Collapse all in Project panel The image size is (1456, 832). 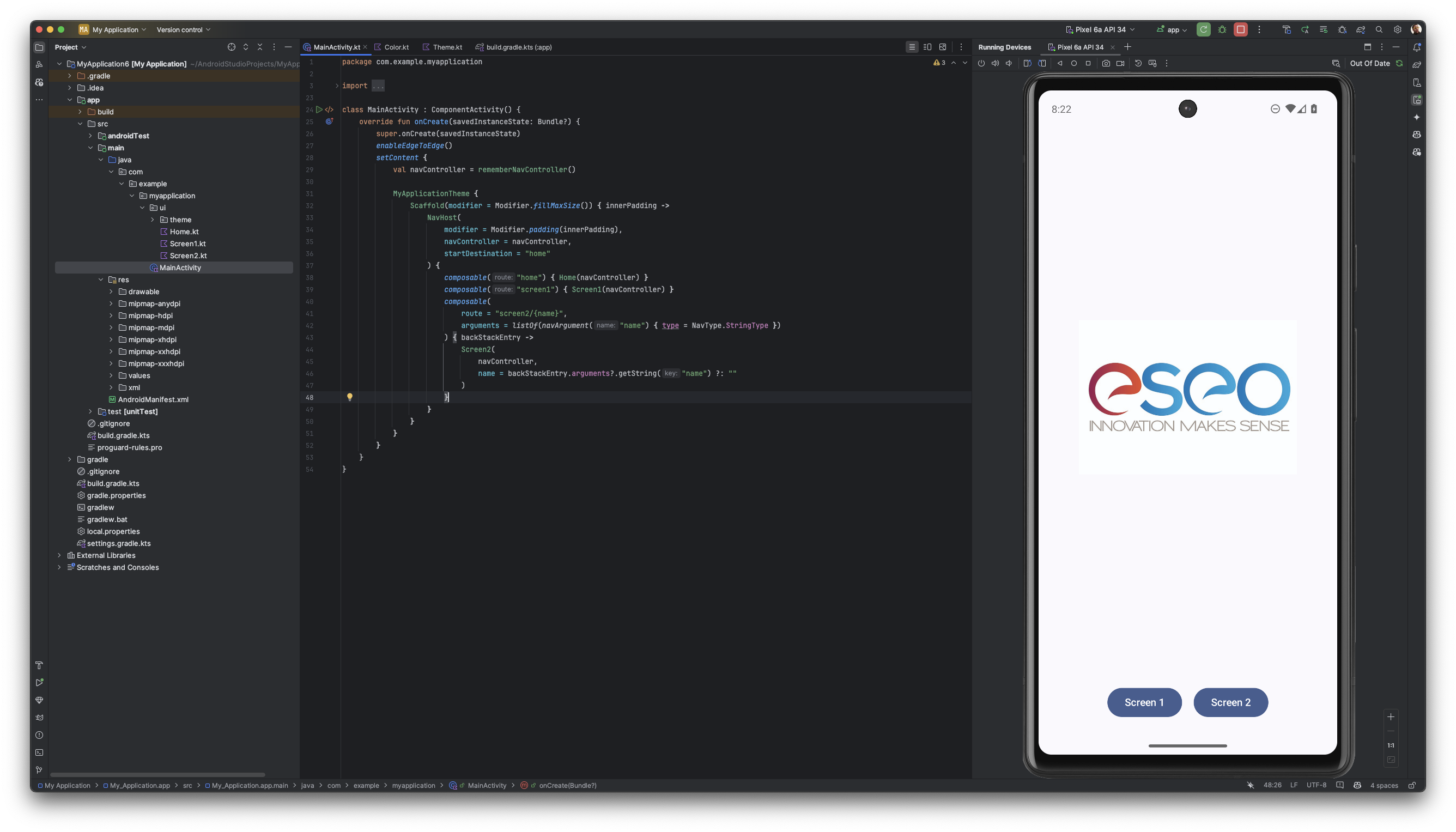coord(259,47)
